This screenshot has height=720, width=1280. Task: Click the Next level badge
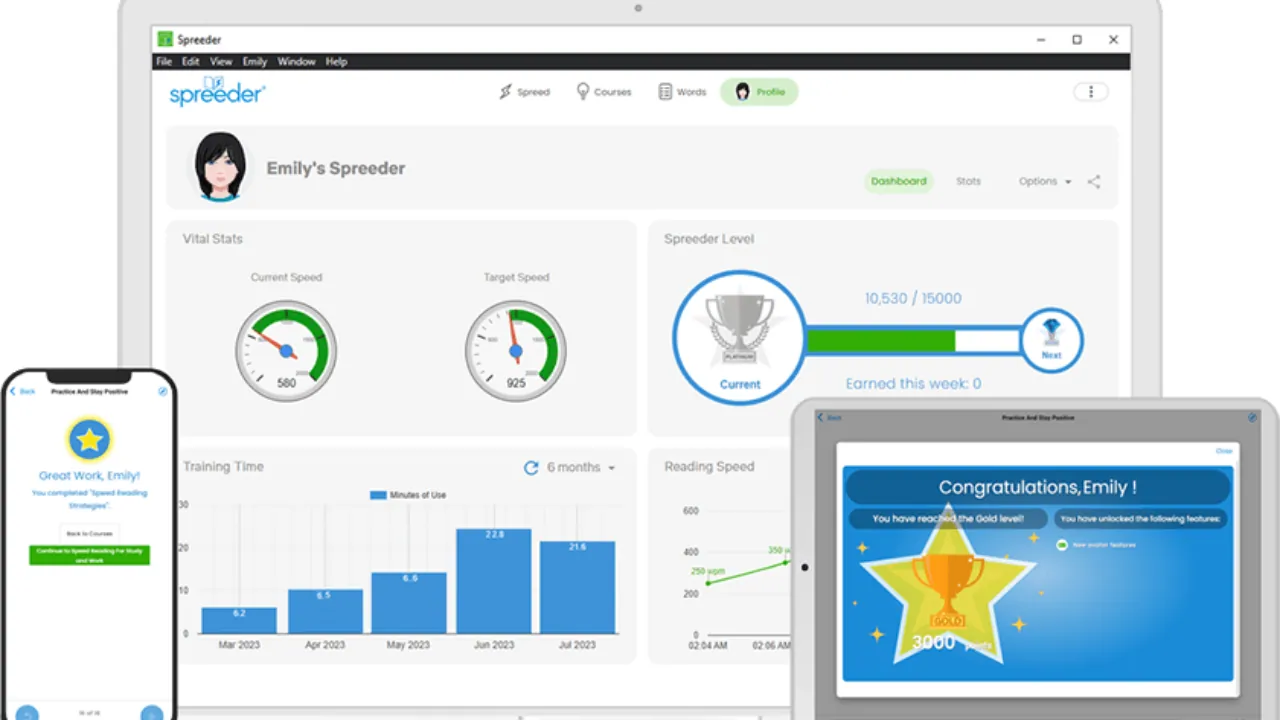pyautogui.click(x=1051, y=340)
